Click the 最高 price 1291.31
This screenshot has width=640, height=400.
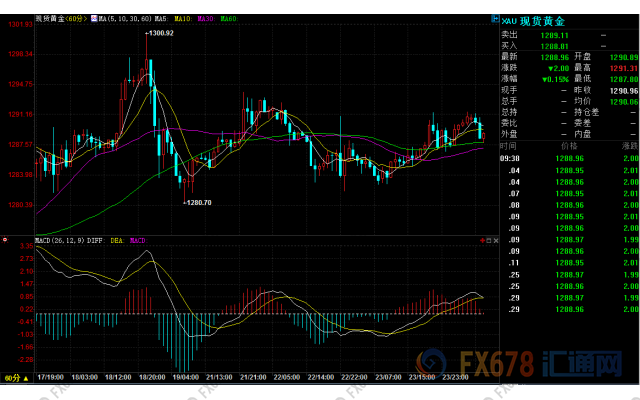(624, 68)
